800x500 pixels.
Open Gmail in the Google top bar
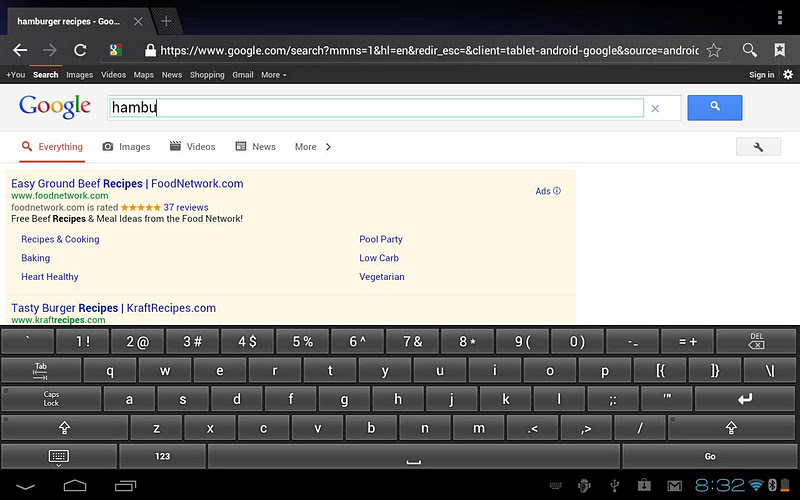click(x=243, y=74)
